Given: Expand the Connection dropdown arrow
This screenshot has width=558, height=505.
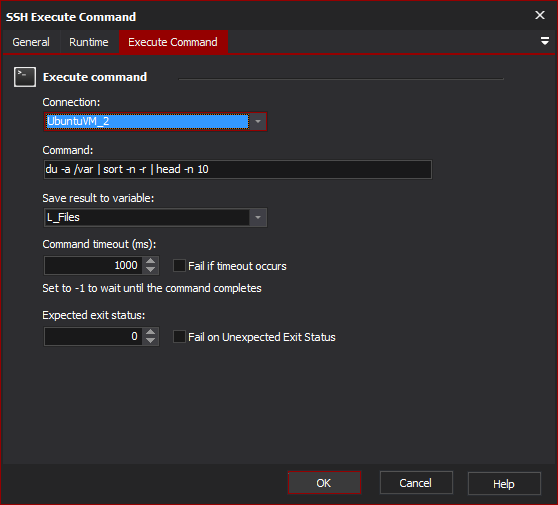Looking at the screenshot, I should click(258, 122).
